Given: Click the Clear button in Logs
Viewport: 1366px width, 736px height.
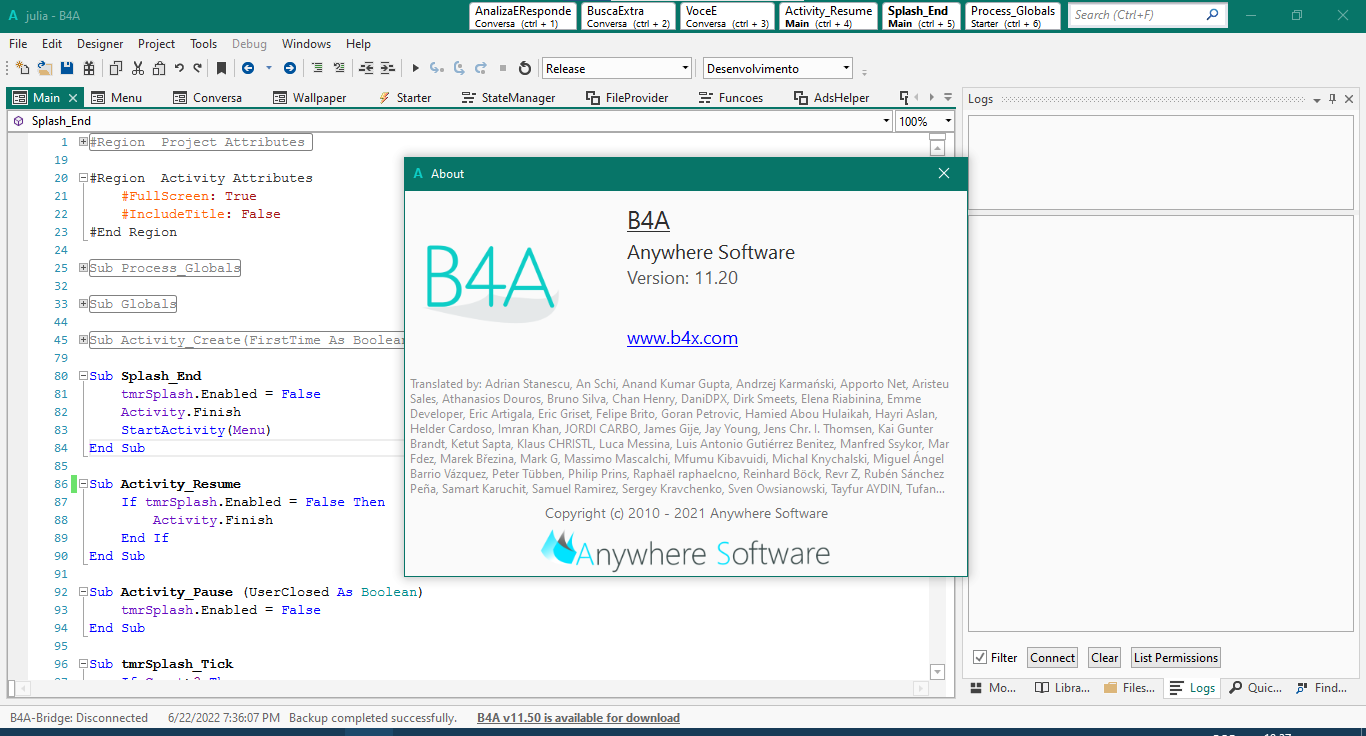Looking at the screenshot, I should 1105,657.
